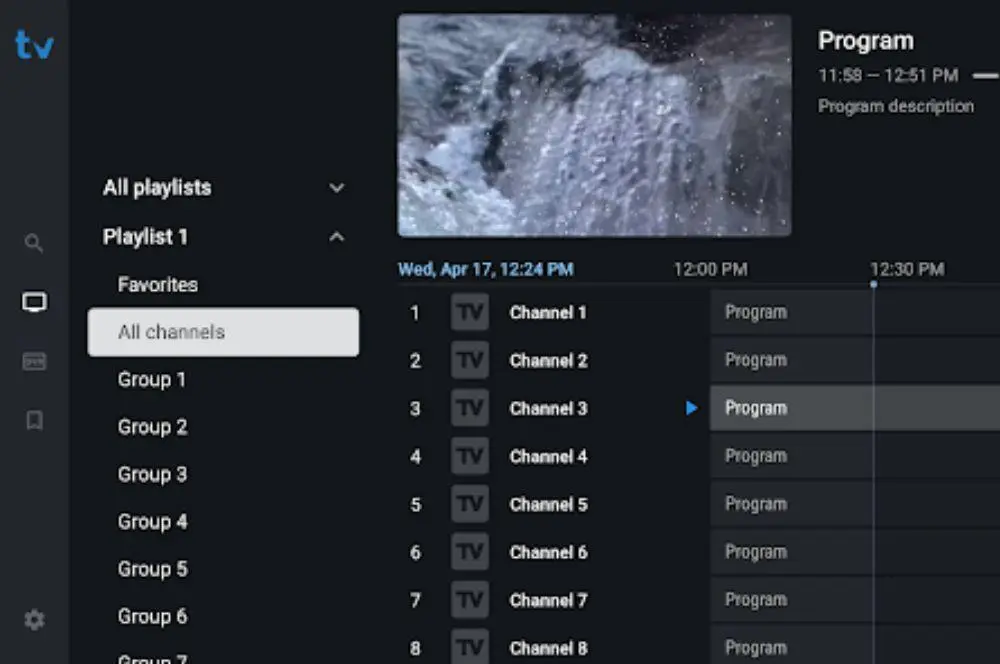Select Channel 6 name
Screen dimensions: 1000x664
tap(548, 552)
